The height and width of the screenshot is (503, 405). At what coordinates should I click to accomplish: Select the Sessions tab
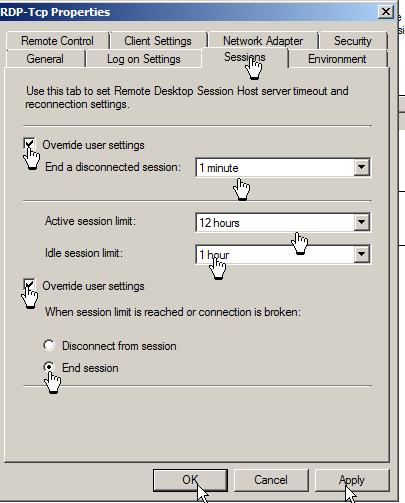(245, 57)
